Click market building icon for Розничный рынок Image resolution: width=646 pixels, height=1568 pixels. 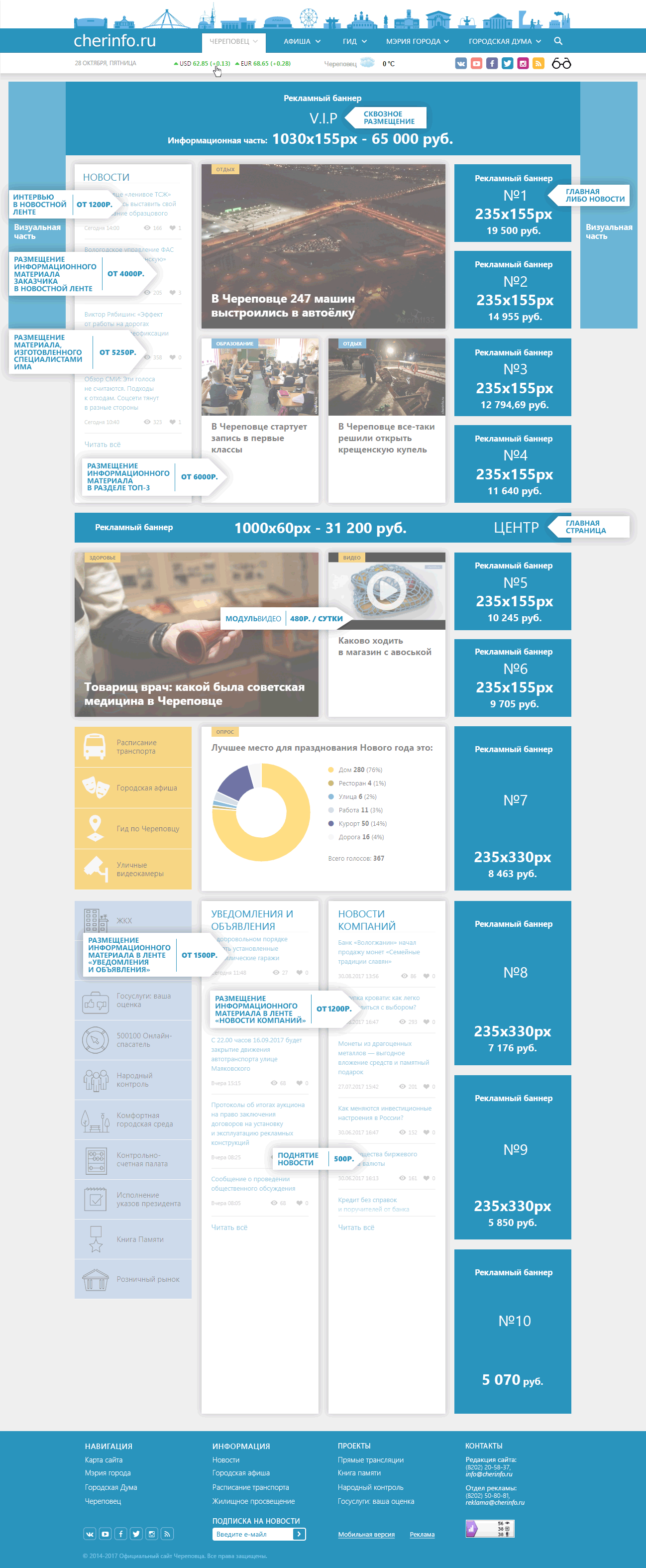coord(95,1279)
